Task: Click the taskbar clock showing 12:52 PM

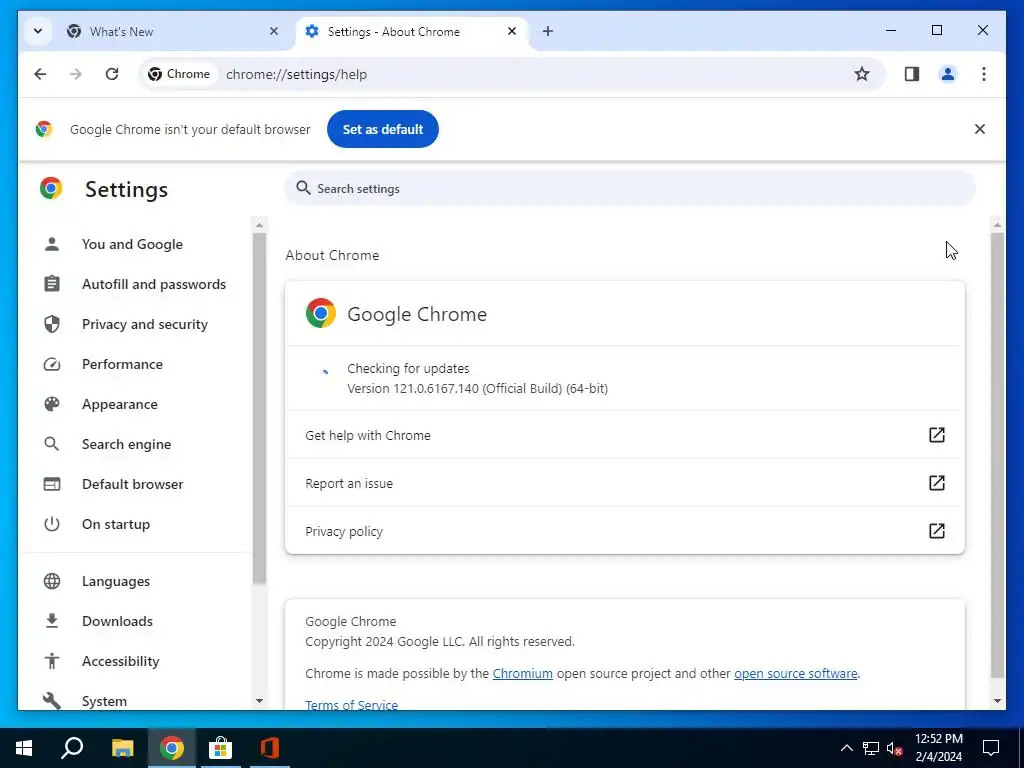Action: click(938, 748)
